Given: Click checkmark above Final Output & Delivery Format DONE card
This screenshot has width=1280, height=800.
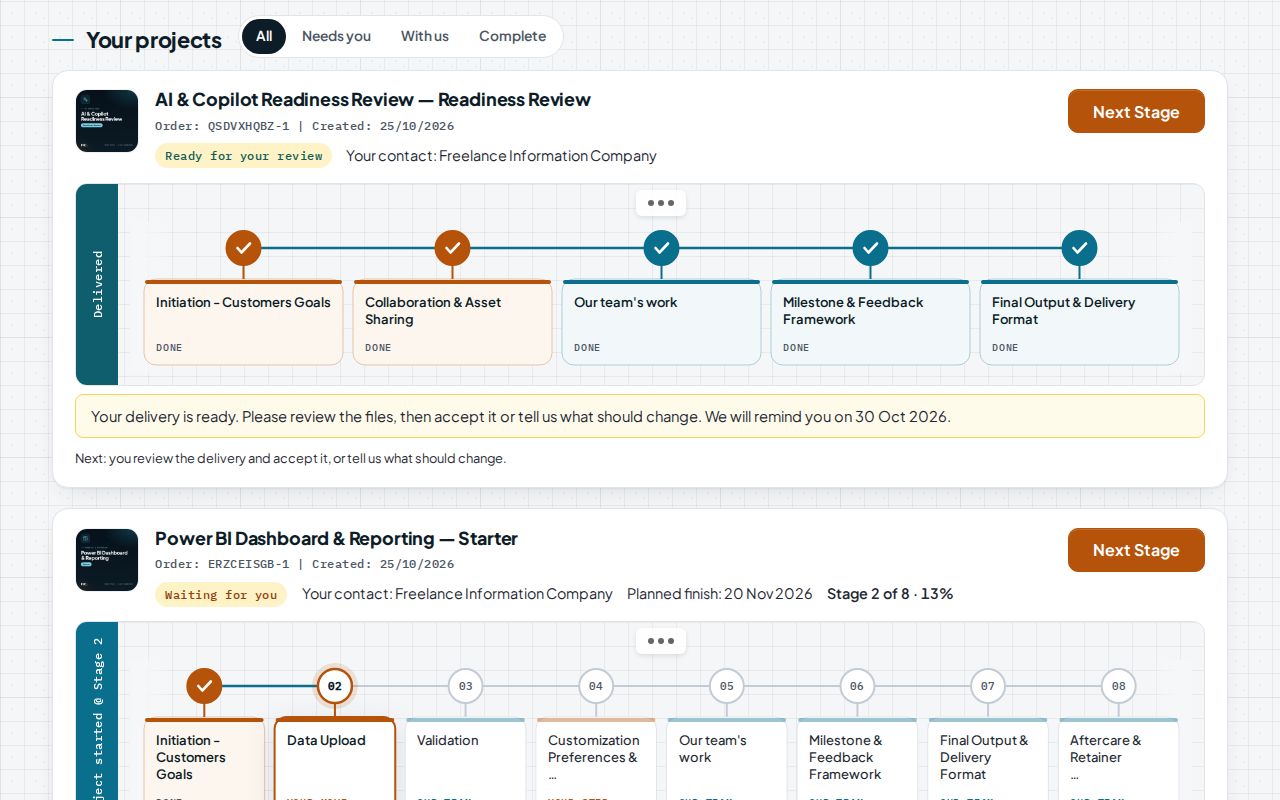Looking at the screenshot, I should point(1079,248).
